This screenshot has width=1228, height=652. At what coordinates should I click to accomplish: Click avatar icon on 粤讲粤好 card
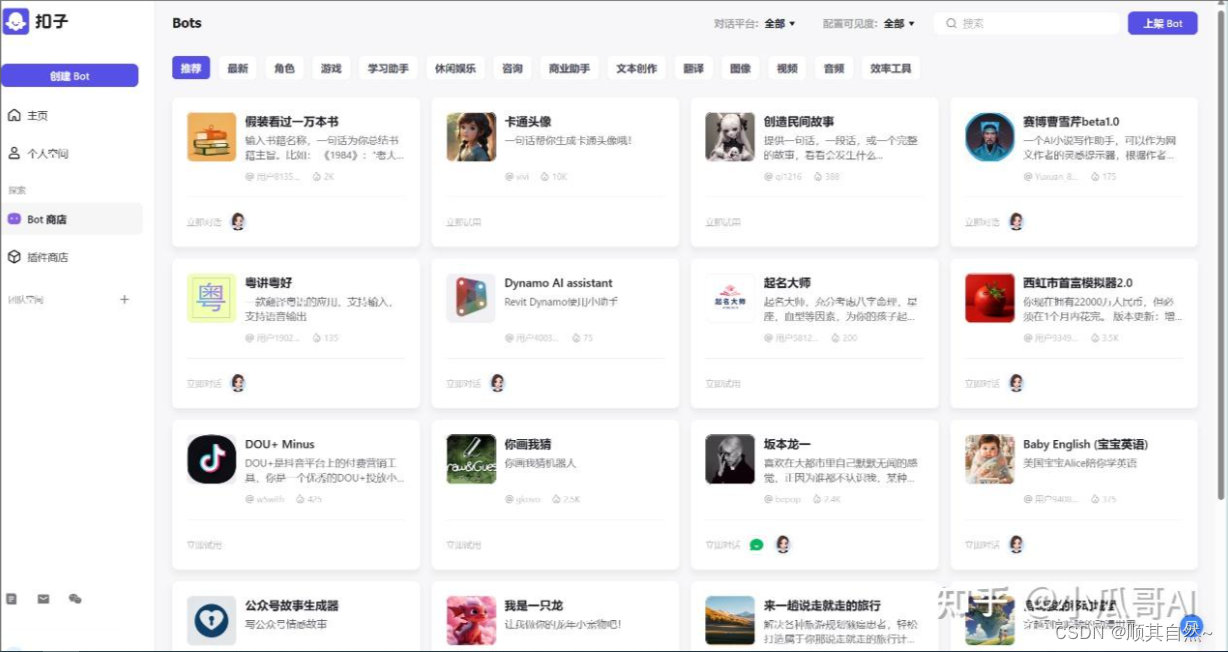(238, 383)
